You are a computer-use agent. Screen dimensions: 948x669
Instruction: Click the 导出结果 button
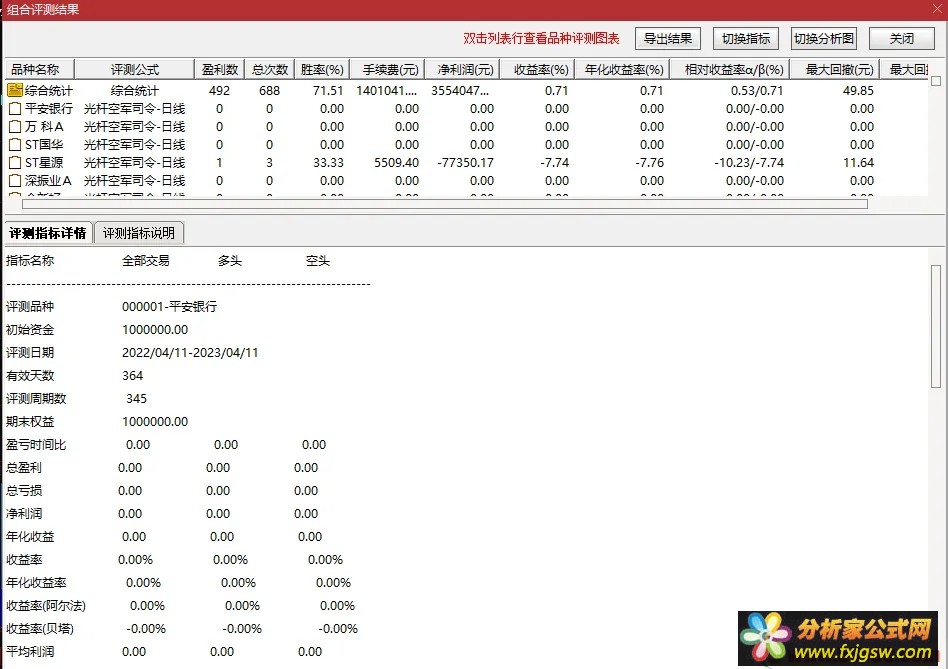pos(667,39)
